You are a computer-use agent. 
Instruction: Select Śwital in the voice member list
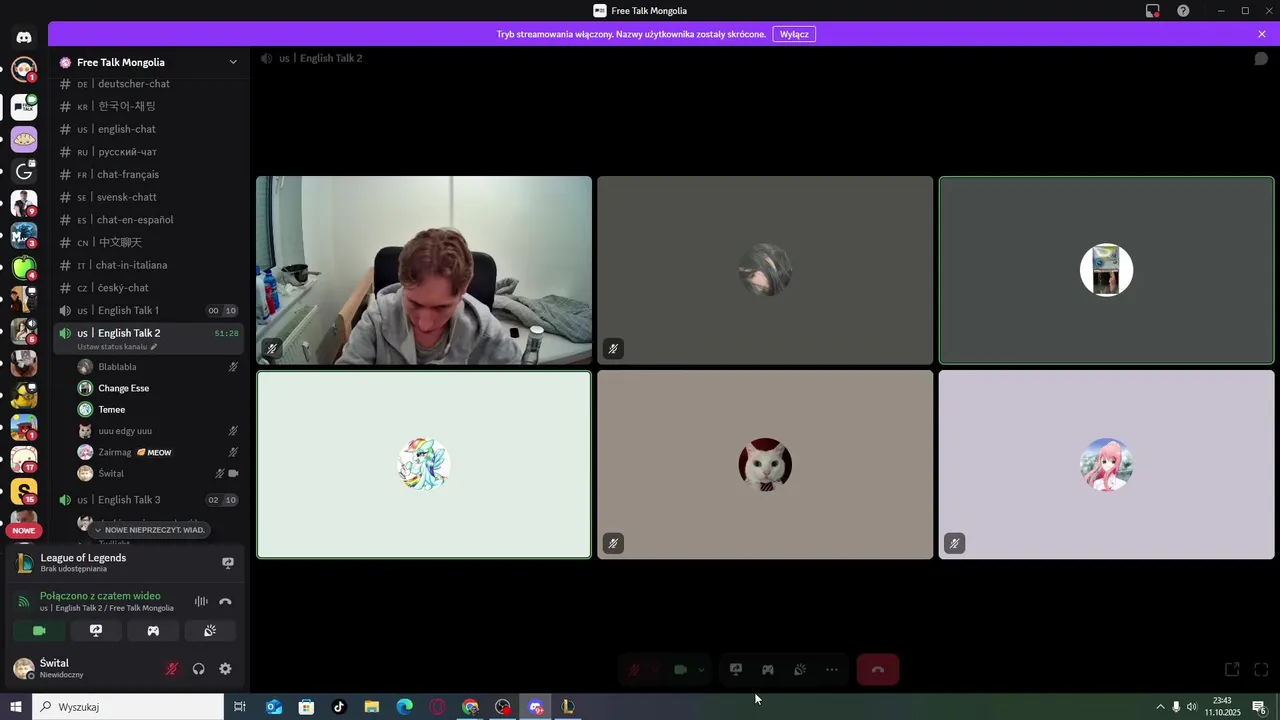pos(159,473)
